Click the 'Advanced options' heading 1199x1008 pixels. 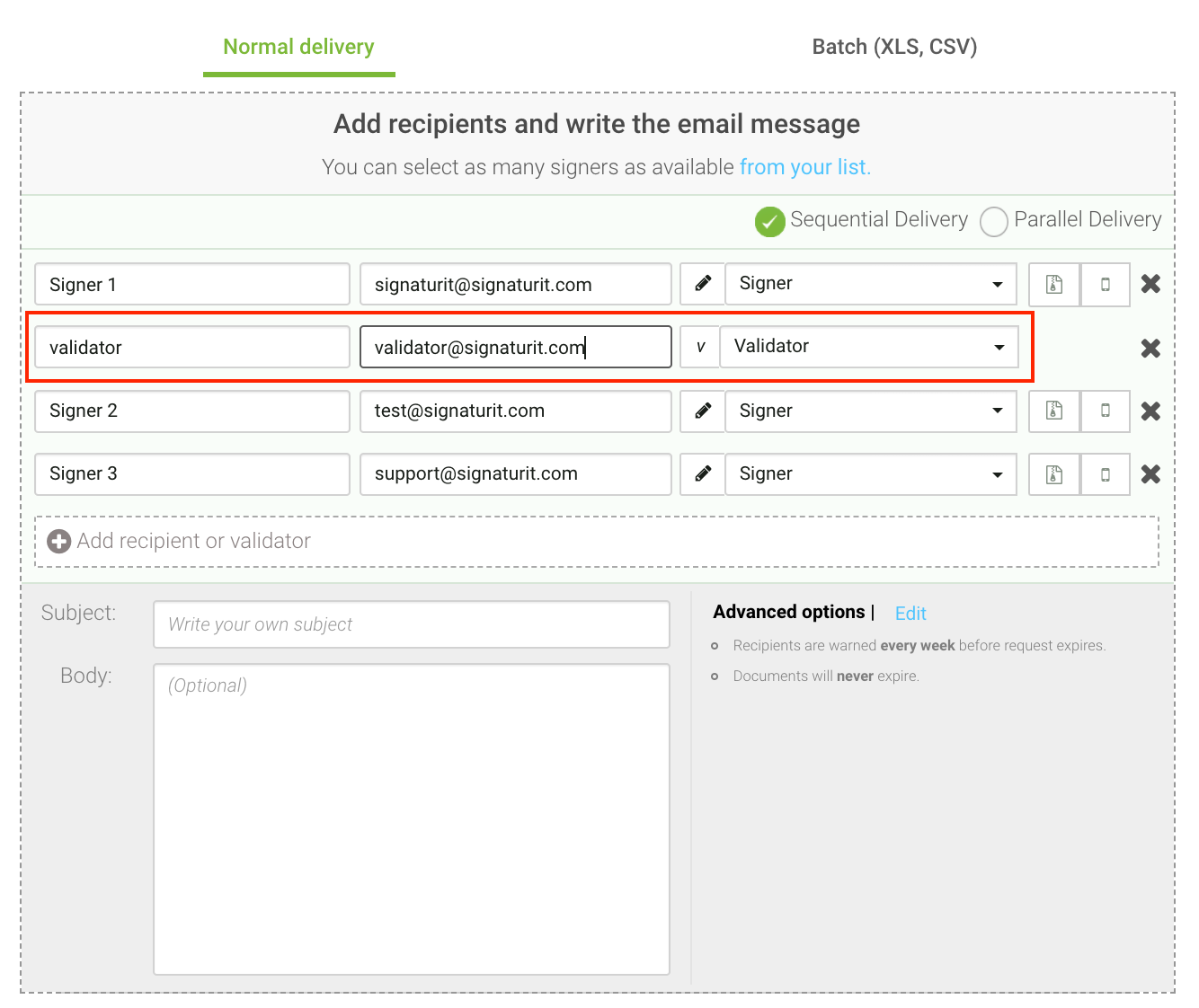point(789,612)
